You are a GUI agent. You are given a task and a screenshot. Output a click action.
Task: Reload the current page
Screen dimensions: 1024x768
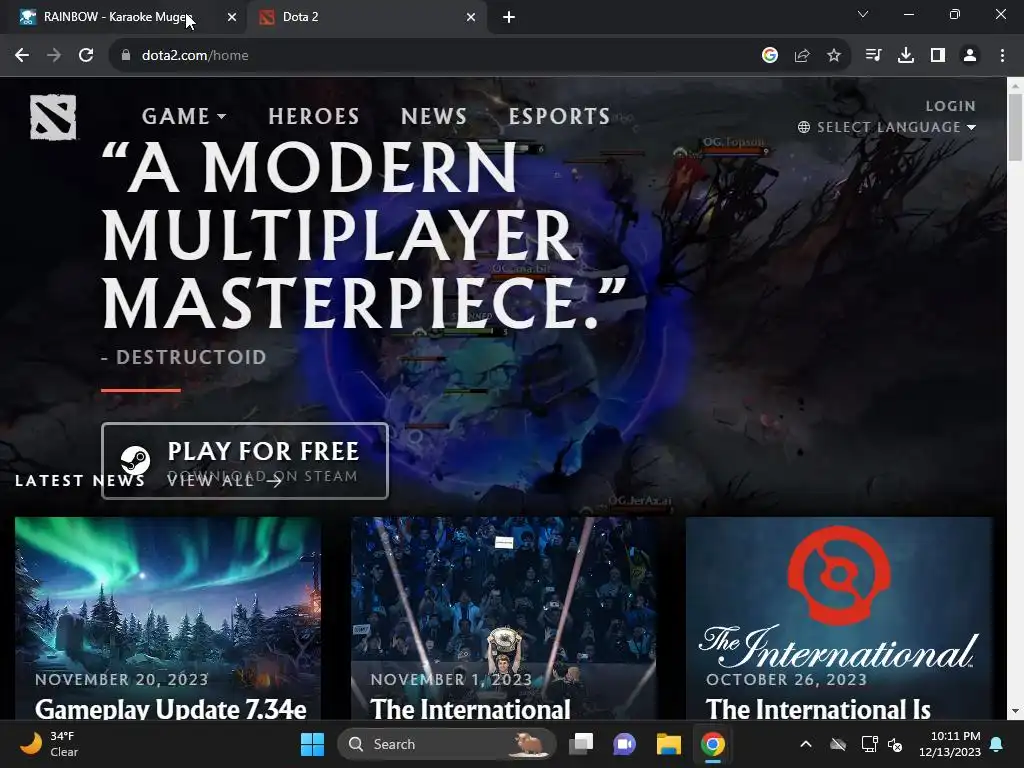coord(86,56)
